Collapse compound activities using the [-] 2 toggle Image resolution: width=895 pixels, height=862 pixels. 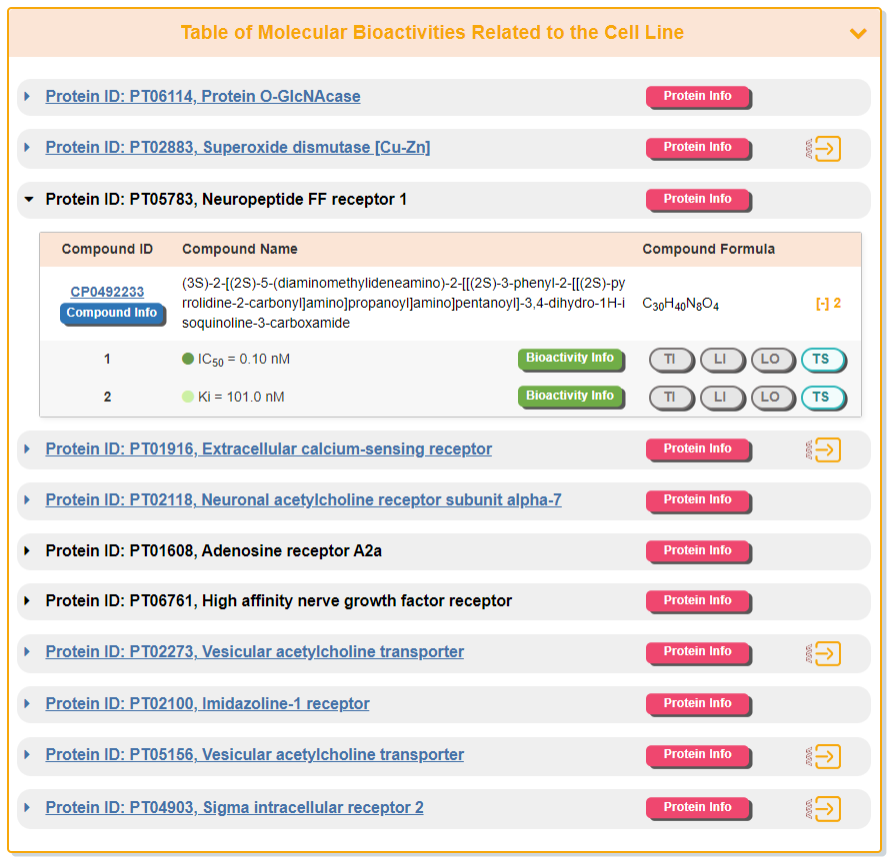coord(828,303)
